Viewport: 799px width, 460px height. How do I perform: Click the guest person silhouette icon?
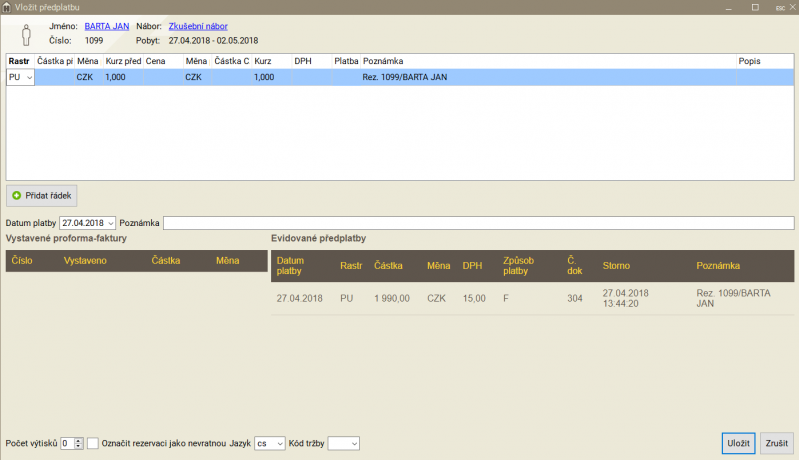point(27,33)
